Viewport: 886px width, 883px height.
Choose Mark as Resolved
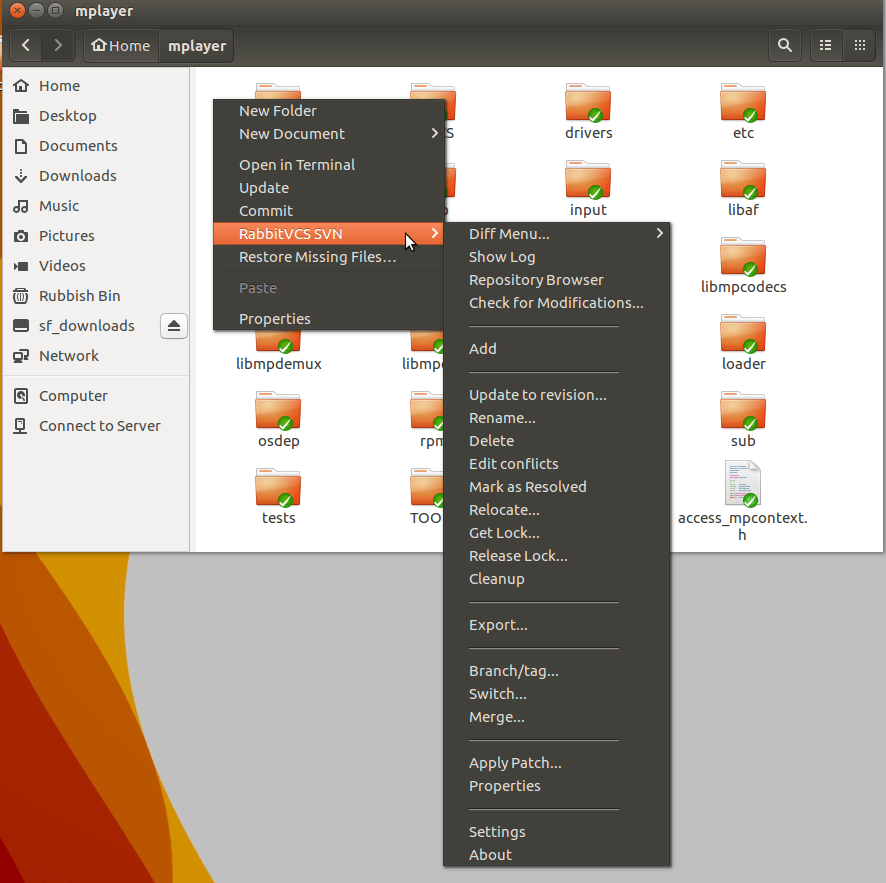[557, 487]
